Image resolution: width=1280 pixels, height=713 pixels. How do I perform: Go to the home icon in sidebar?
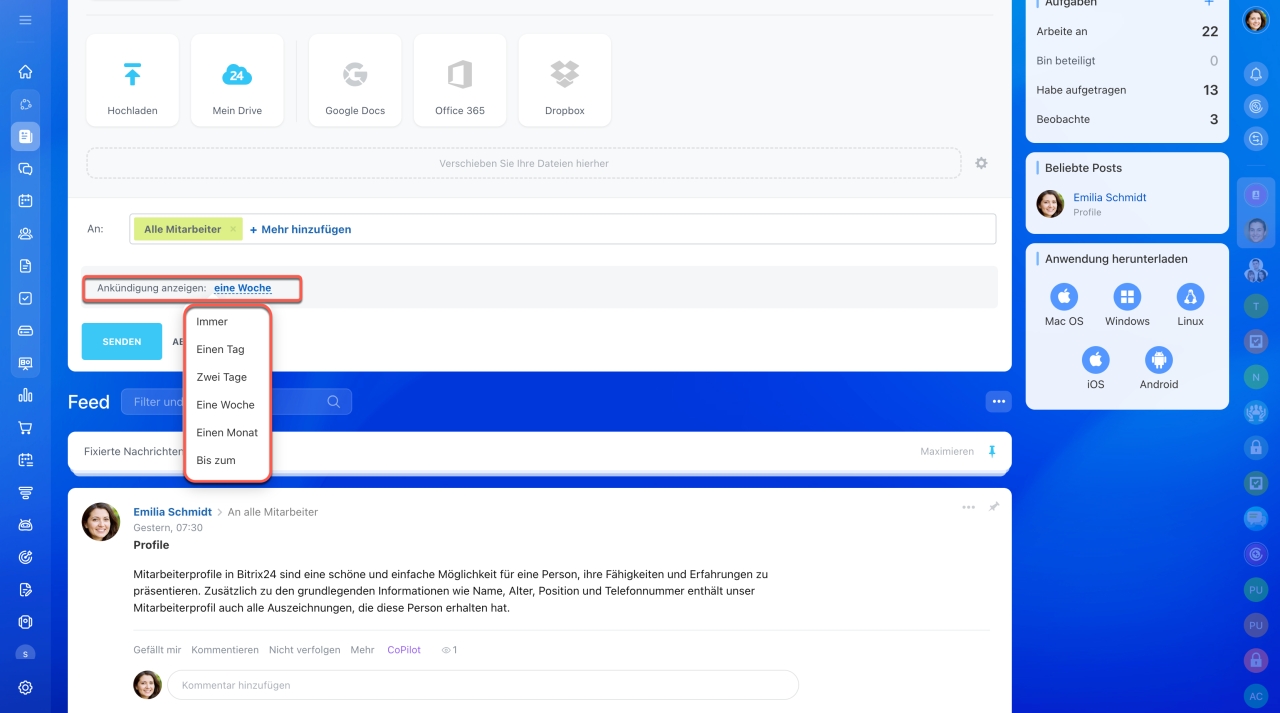click(26, 72)
